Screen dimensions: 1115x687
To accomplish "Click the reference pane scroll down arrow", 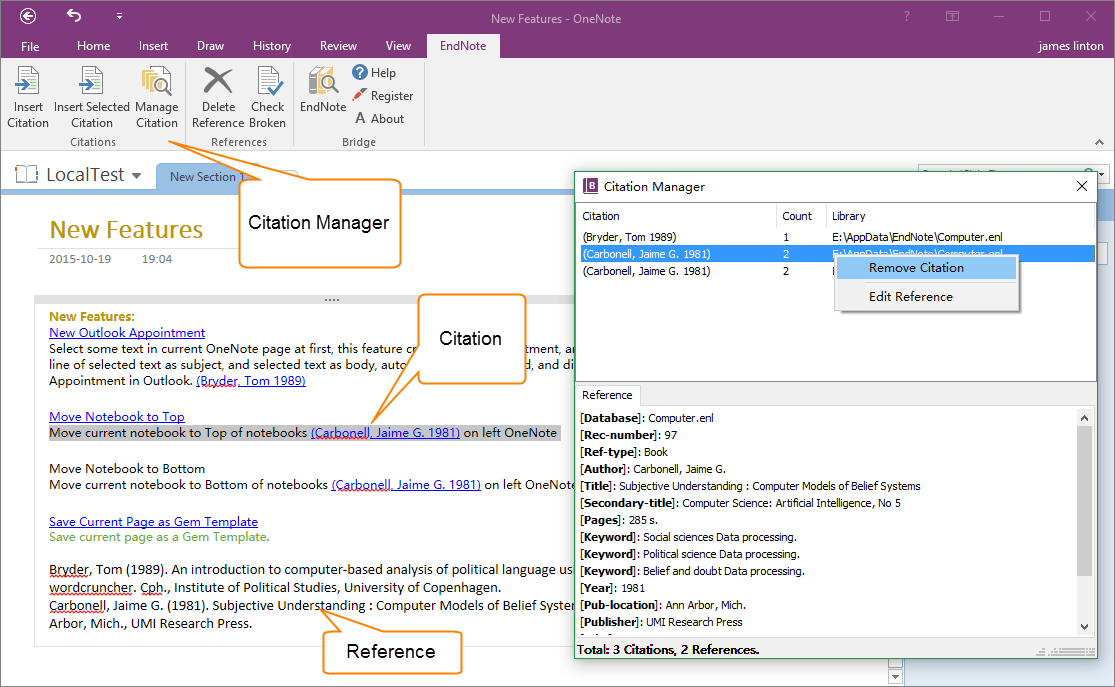I will tap(1084, 627).
